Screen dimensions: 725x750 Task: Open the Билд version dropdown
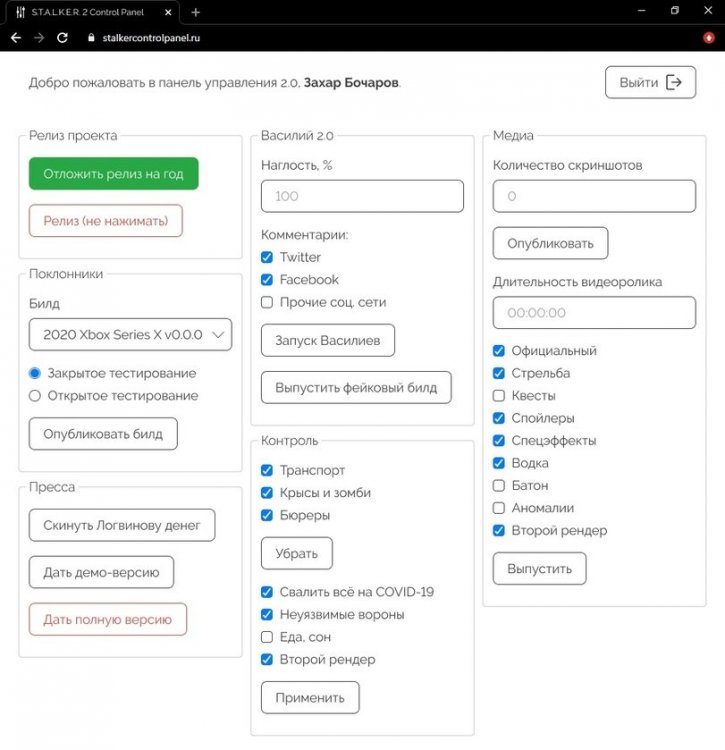[x=130, y=335]
